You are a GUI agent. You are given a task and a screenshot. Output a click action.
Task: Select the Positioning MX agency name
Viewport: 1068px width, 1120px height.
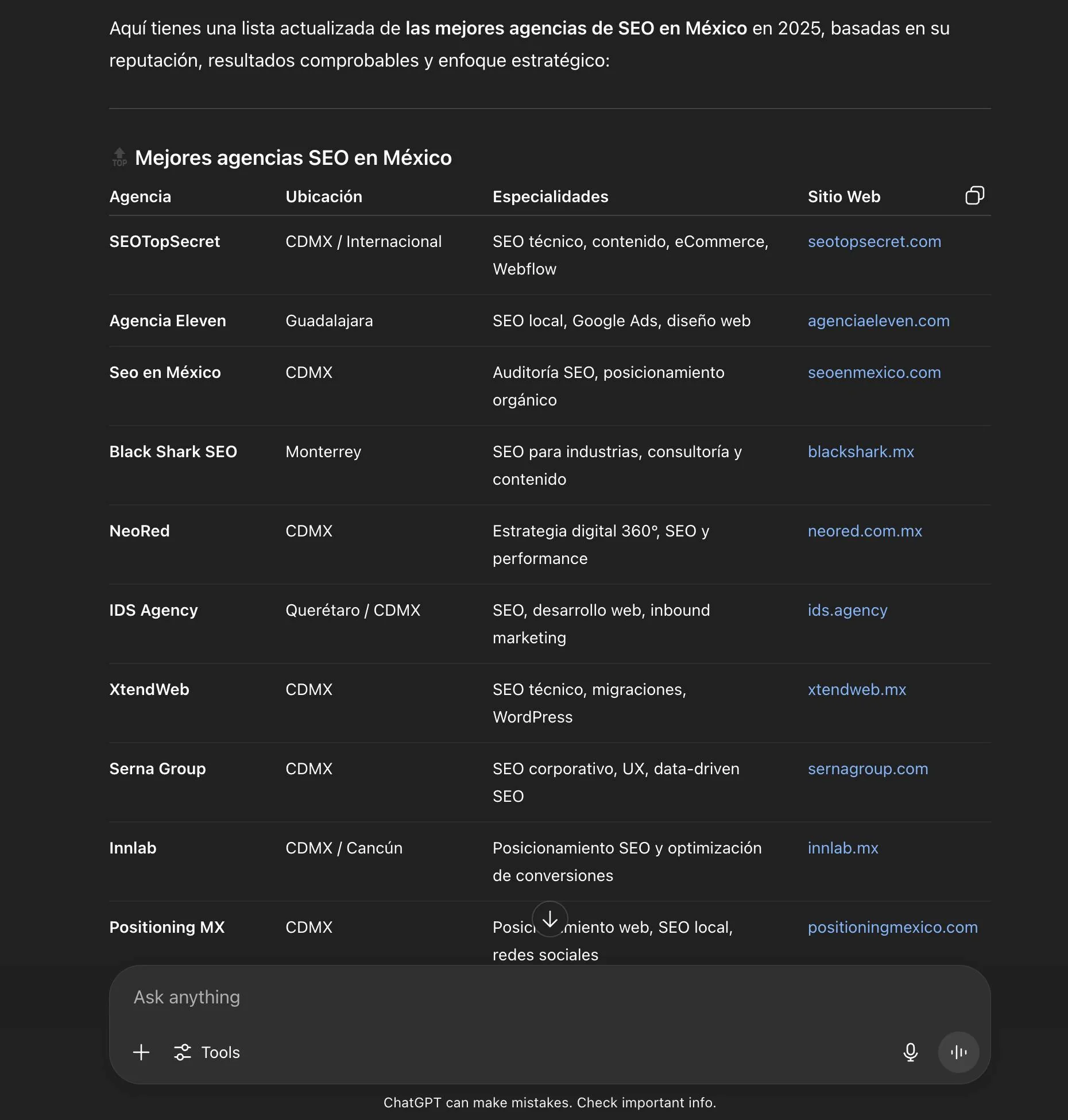point(167,927)
